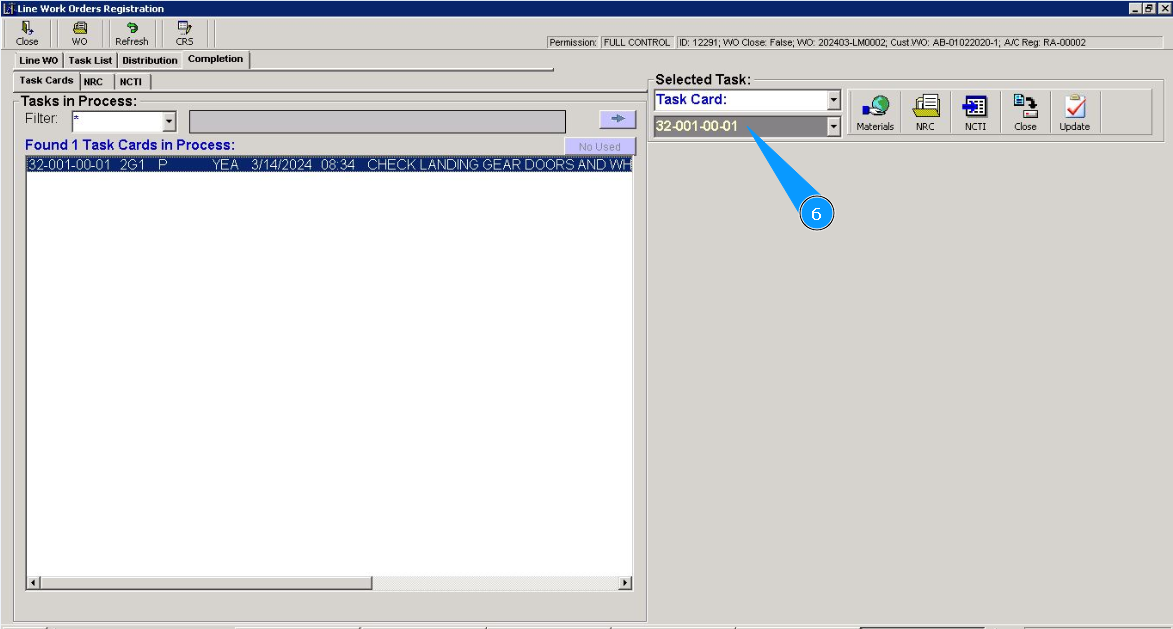Viewport: 1173px width, 629px height.
Task: Click the gray filter text field
Action: point(377,122)
